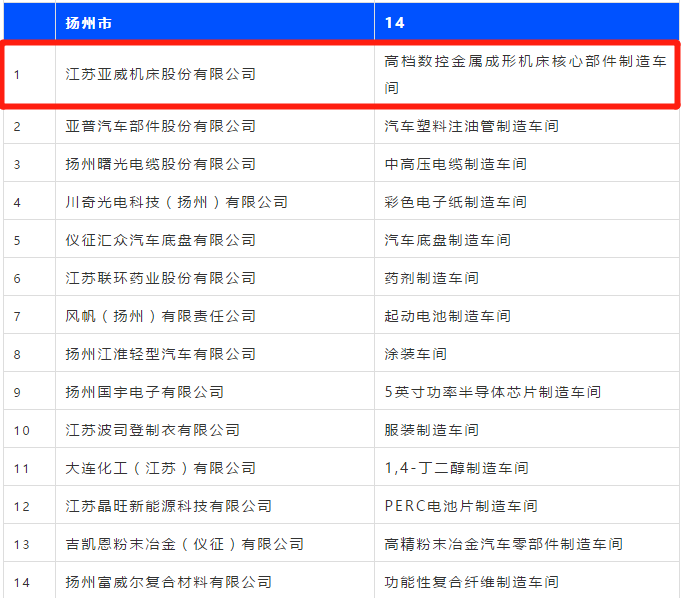Click workshop 药剂制造车间
The width and height of the screenshot is (684, 598).
(432, 278)
